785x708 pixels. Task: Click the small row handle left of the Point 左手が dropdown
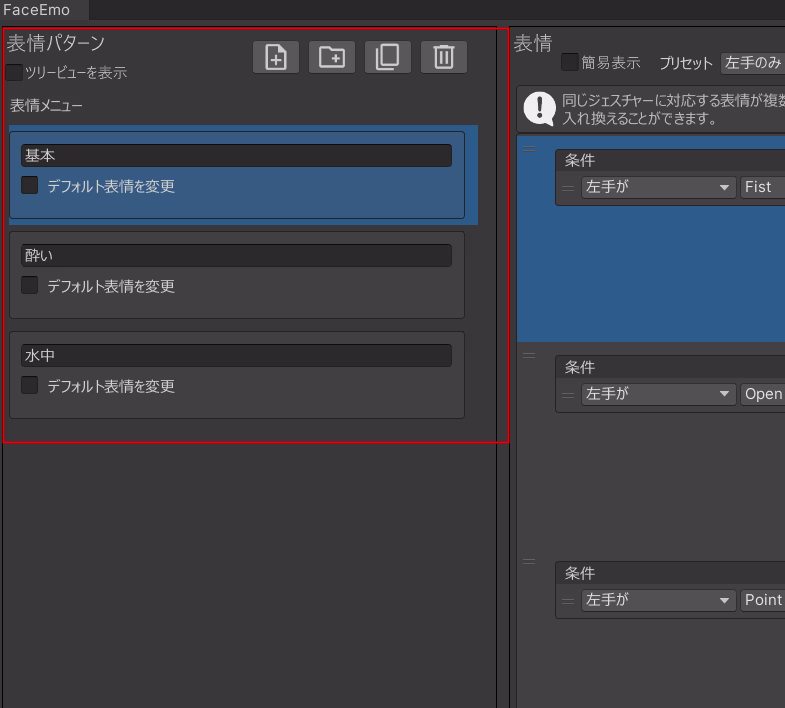coord(568,601)
